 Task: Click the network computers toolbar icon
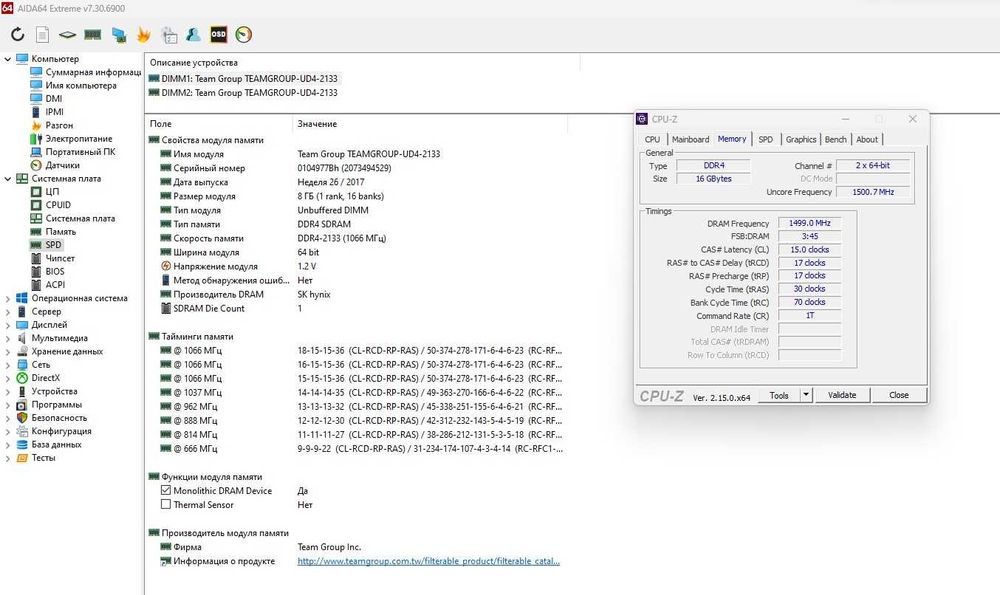tap(119, 34)
